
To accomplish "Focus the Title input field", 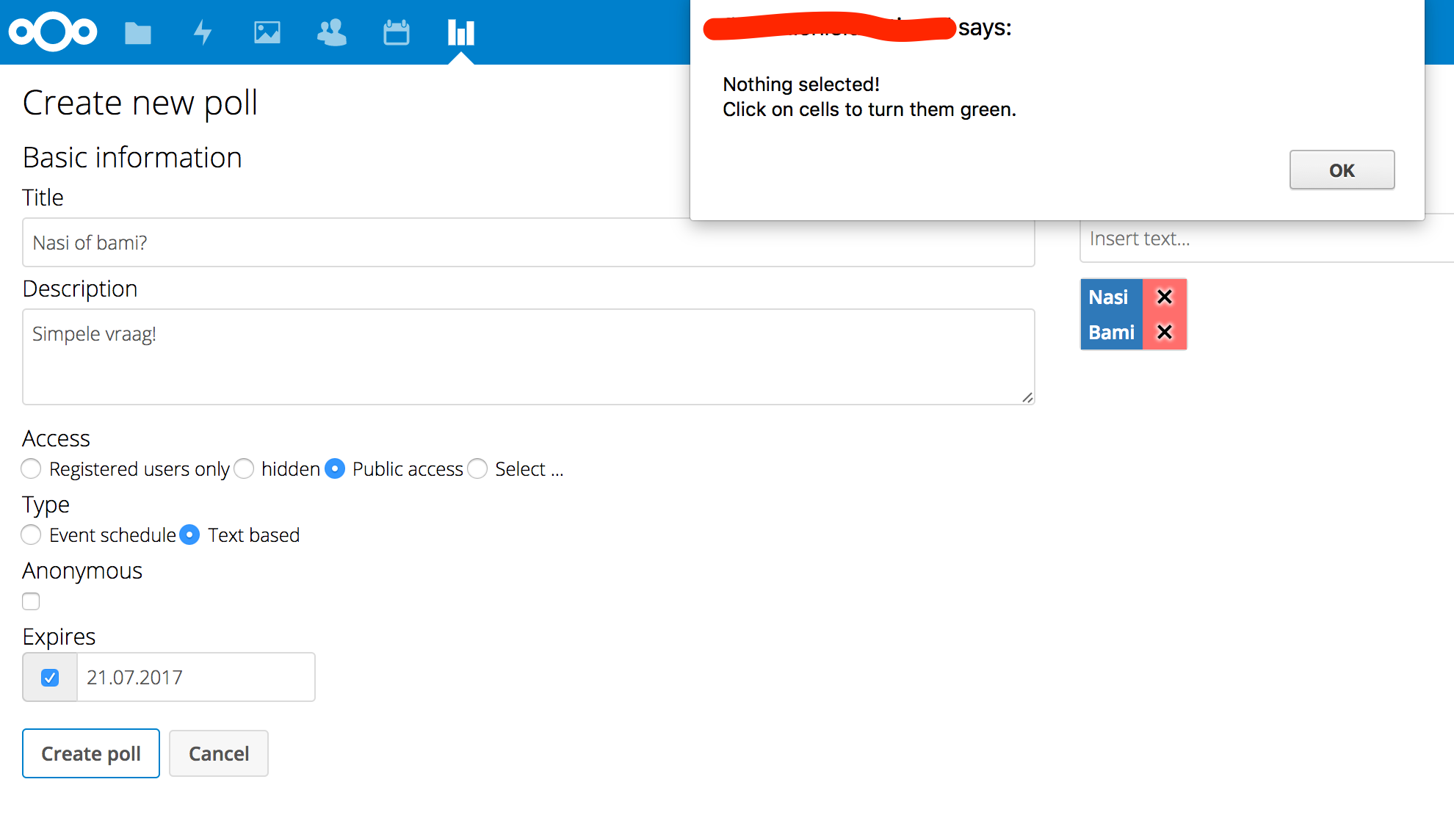I will click(x=529, y=242).
